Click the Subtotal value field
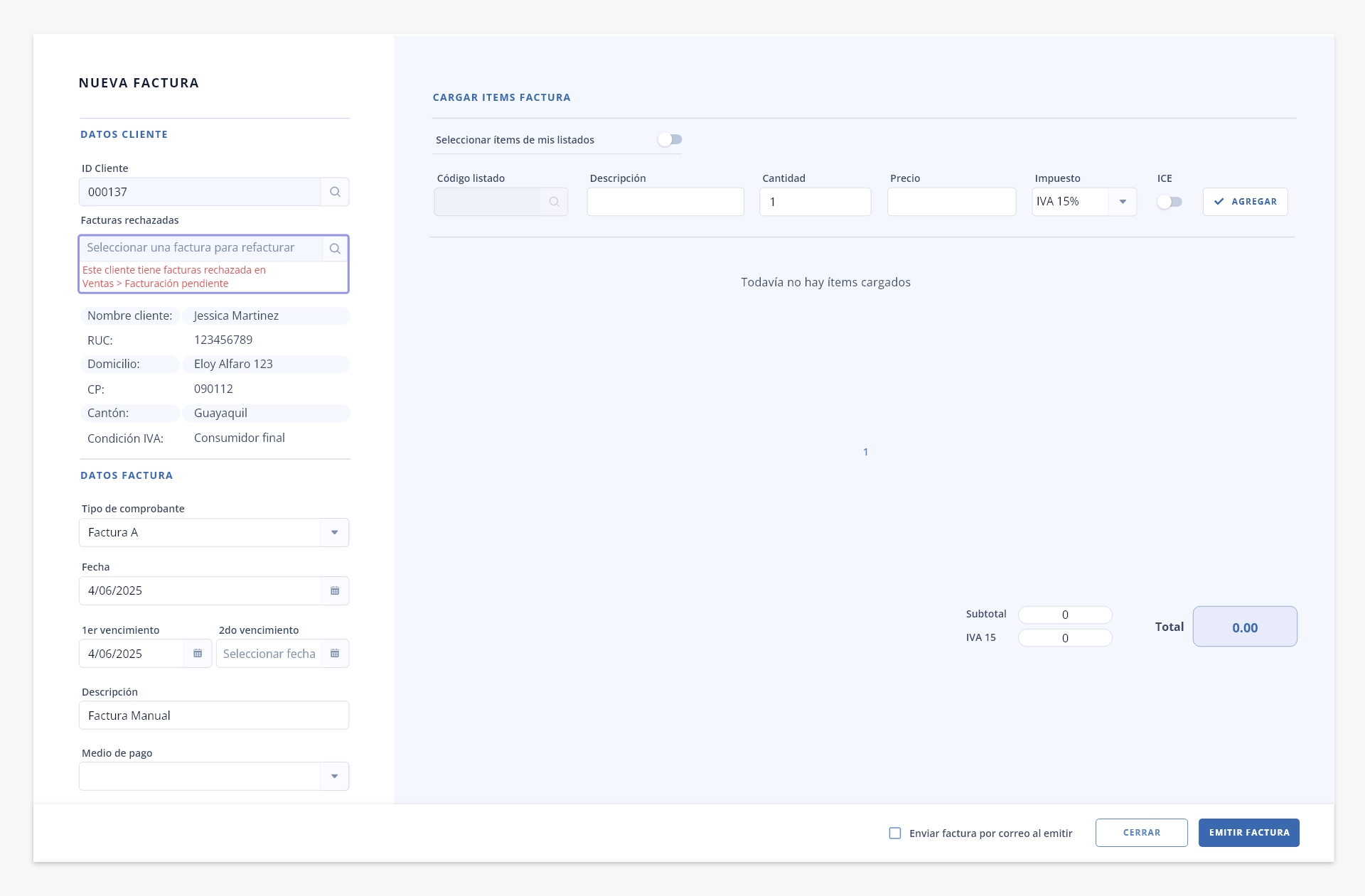 [1065, 615]
